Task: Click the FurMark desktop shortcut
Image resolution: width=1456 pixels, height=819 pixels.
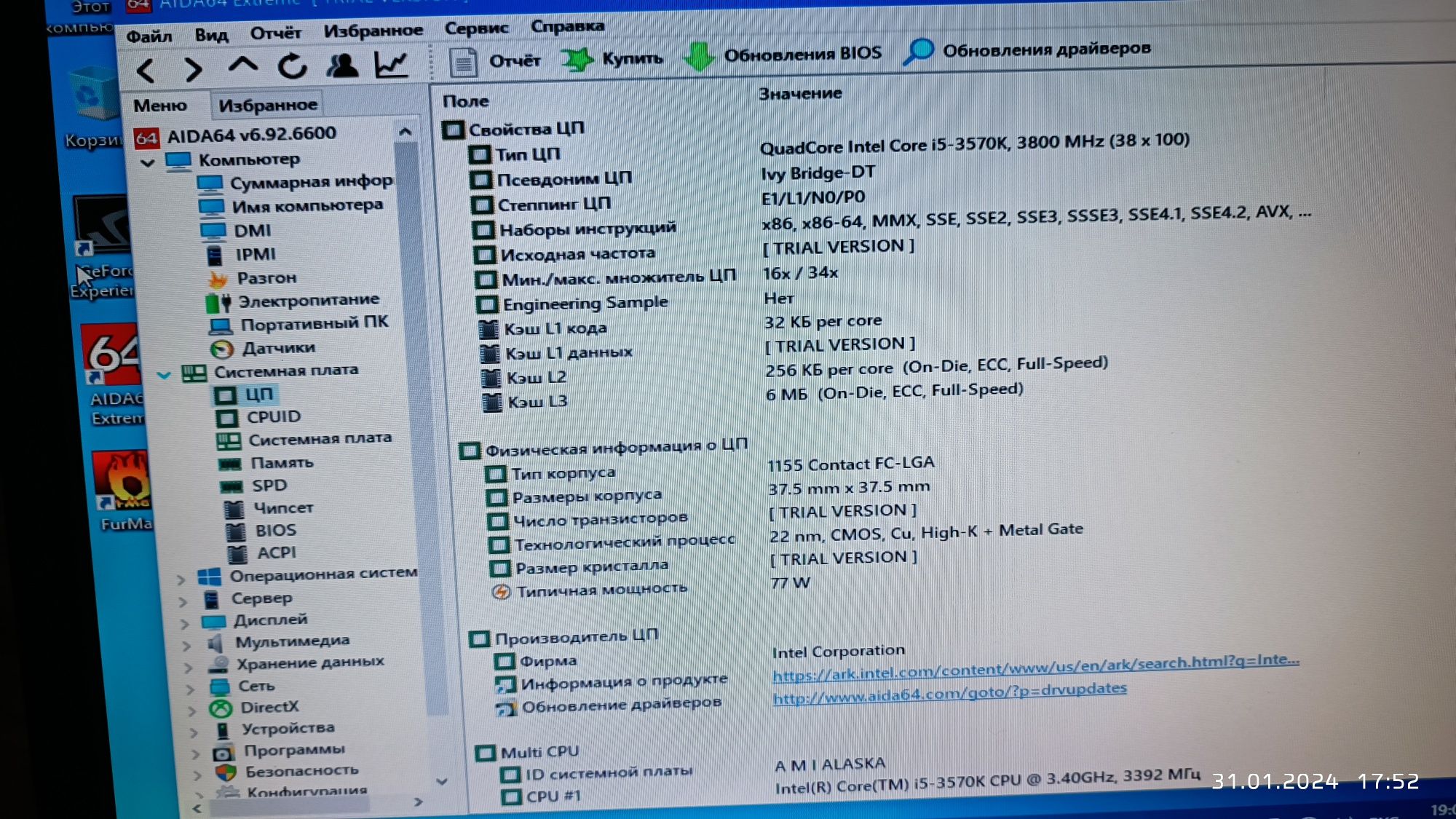Action: pos(122,491)
